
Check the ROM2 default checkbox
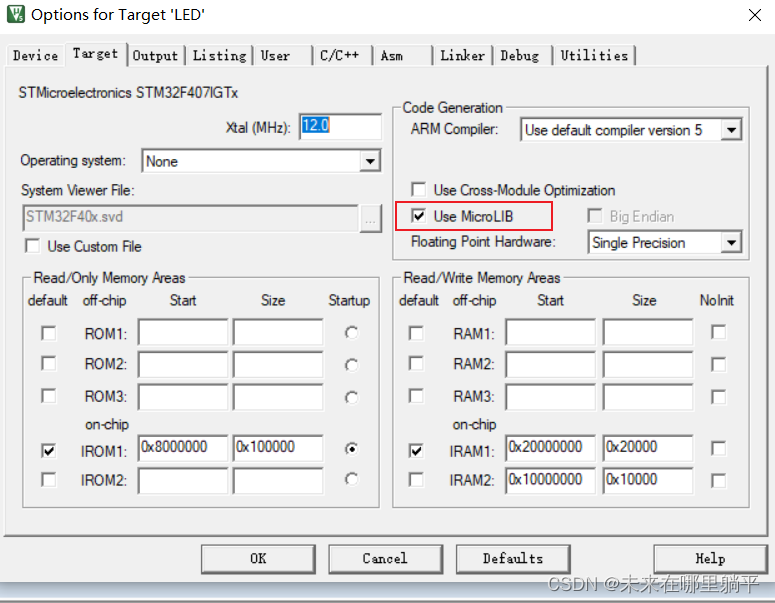tap(48, 364)
